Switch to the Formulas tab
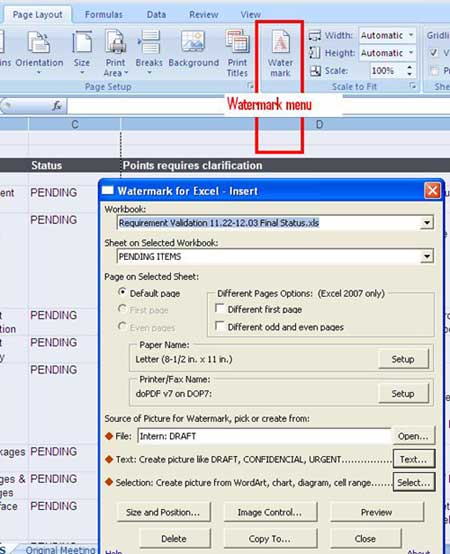 pyautogui.click(x=104, y=14)
